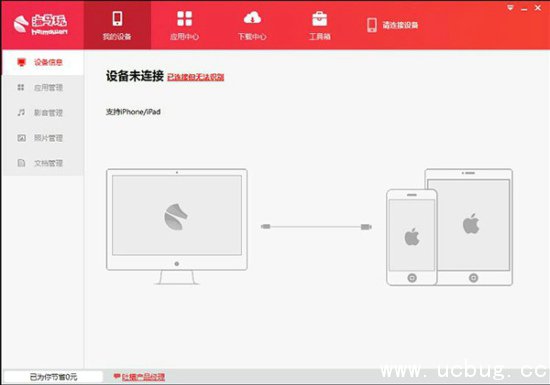Click the 支持iPhone/iPad text
550x385 pixels.
pyautogui.click(x=133, y=112)
